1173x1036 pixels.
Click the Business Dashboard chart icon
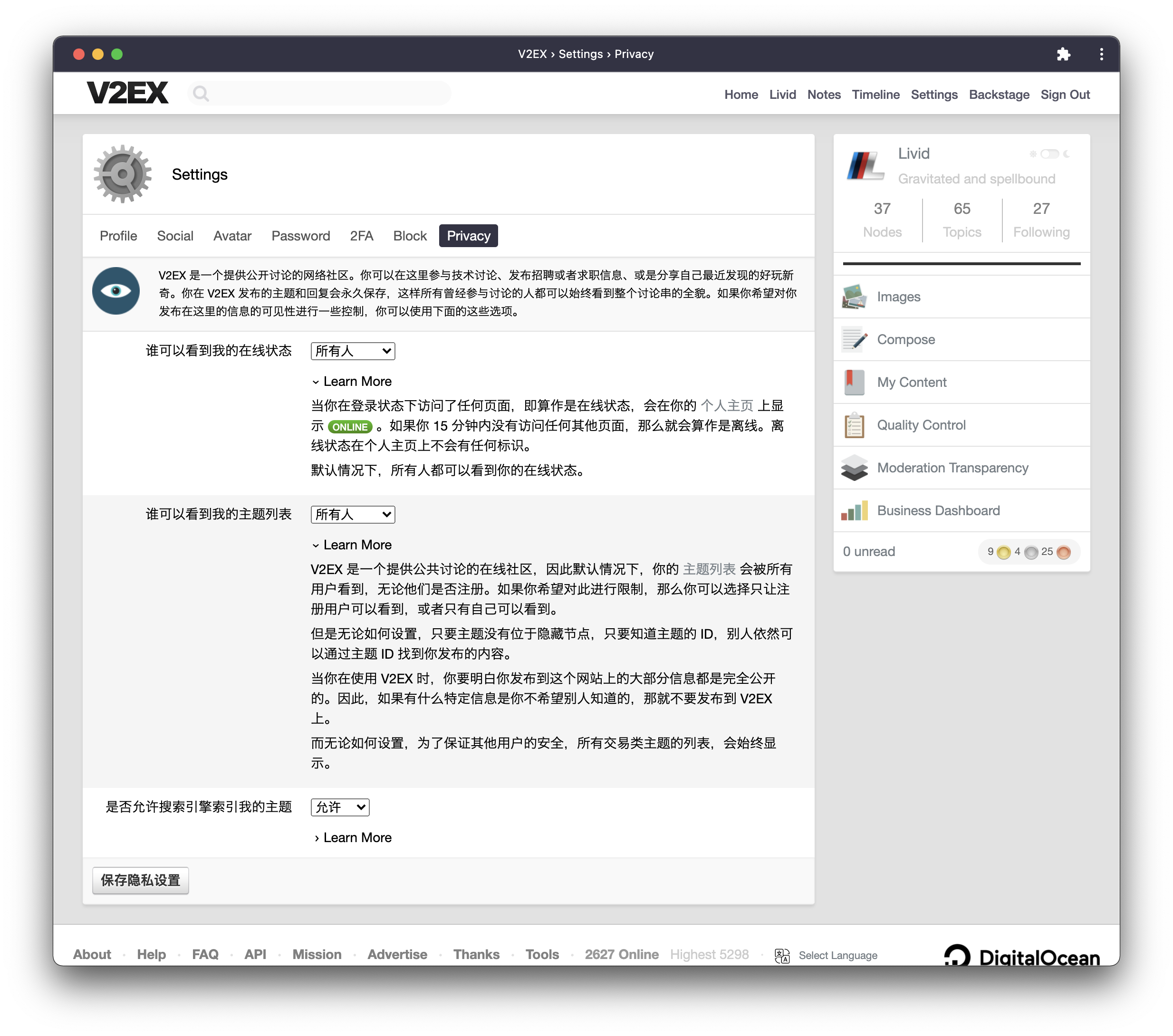pos(854,510)
